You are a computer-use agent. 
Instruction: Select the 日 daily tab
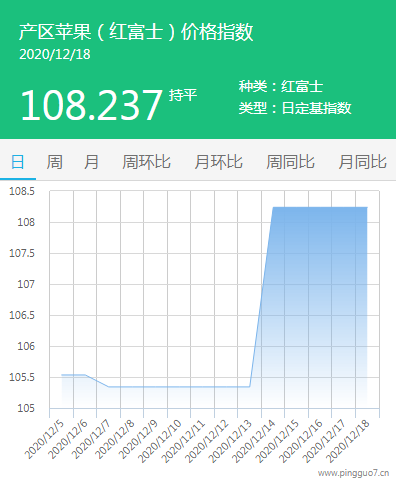click(18, 162)
